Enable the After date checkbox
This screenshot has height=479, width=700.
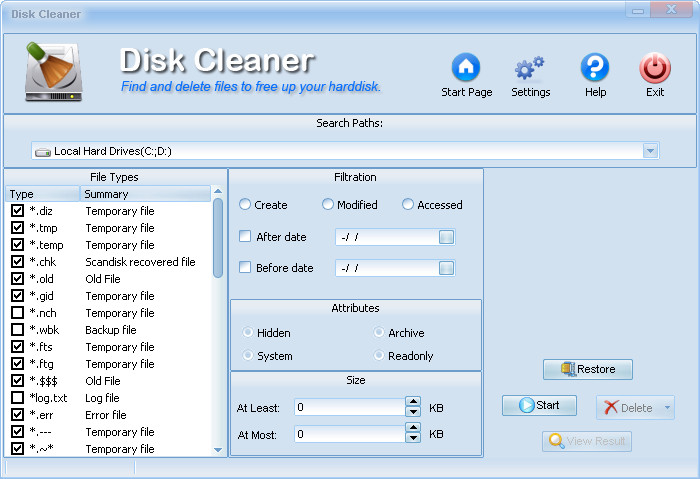click(245, 236)
